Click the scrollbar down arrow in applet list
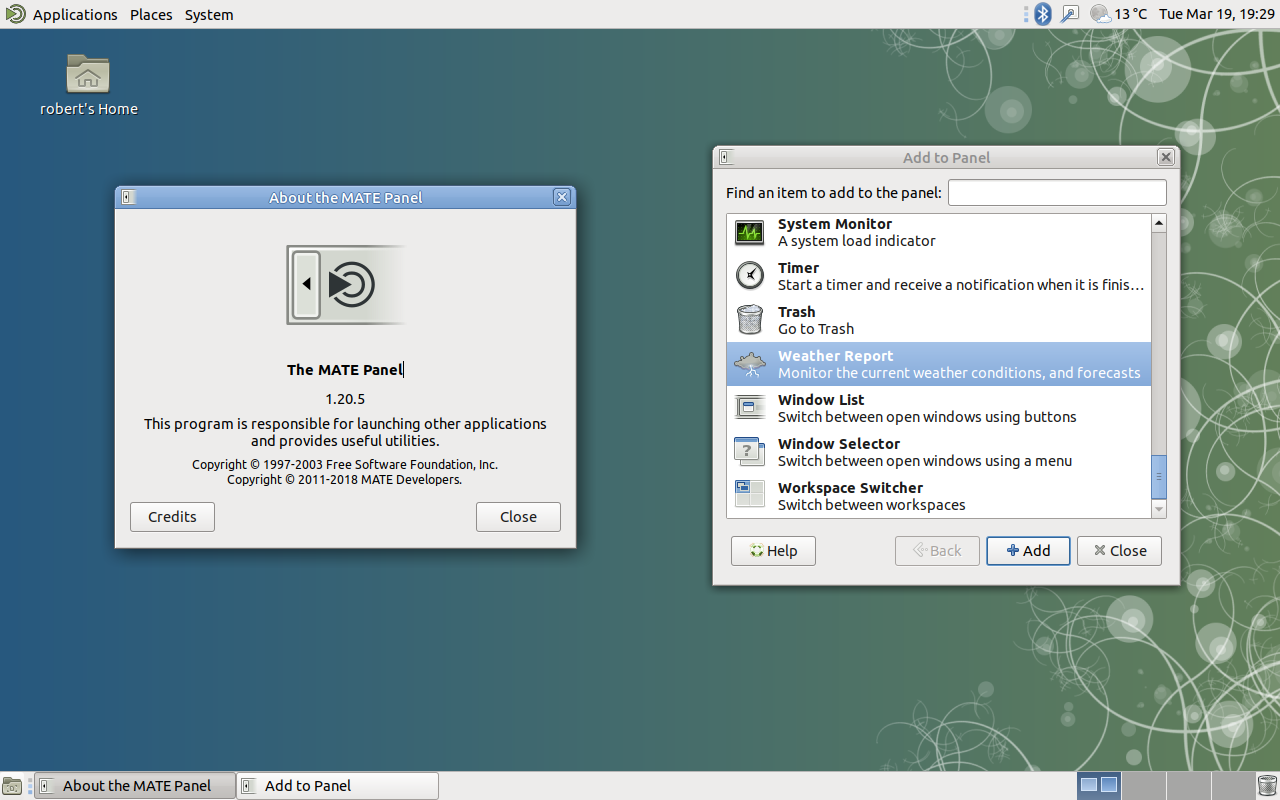 [1159, 509]
